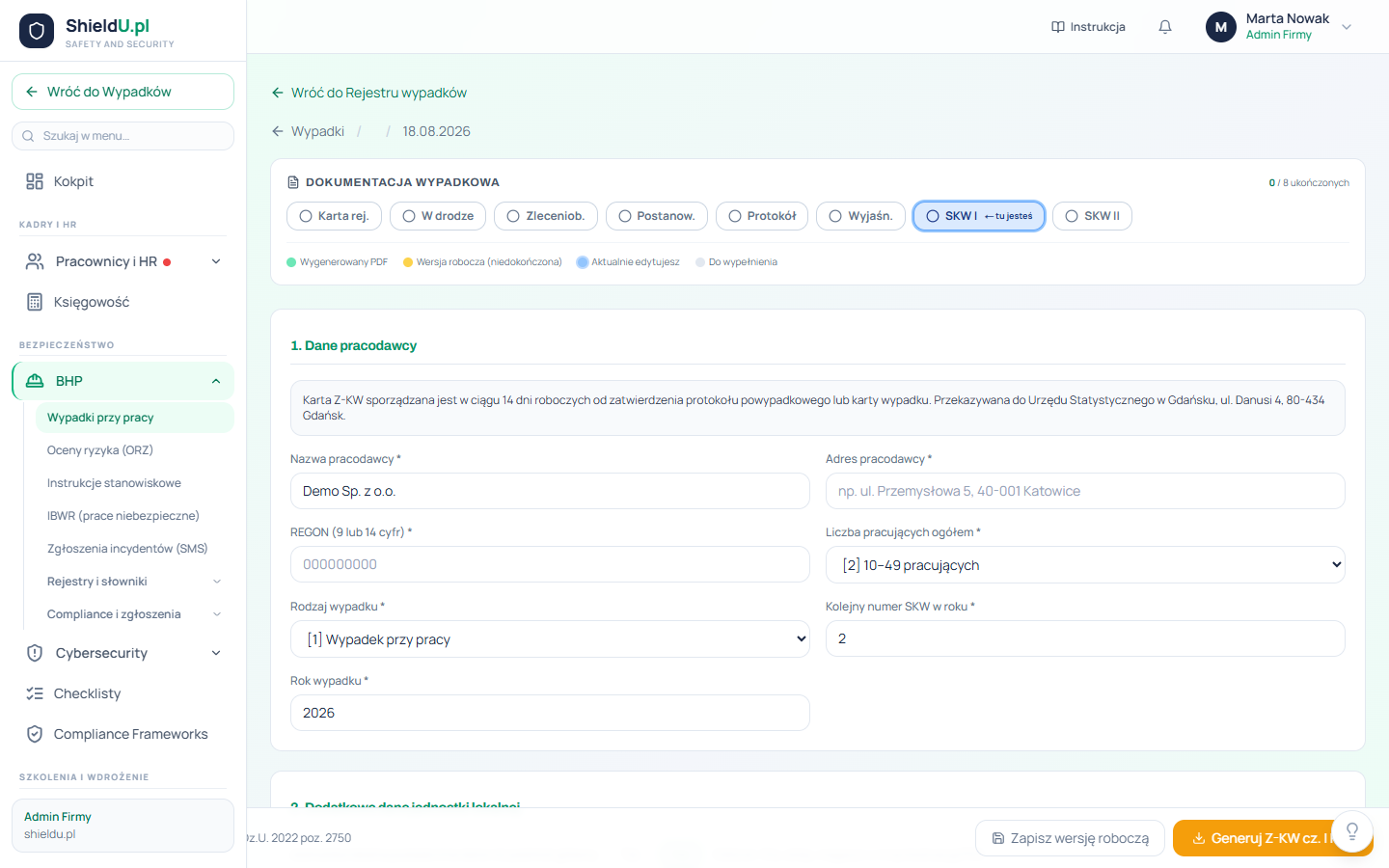Click the Checklisty list icon
This screenshot has height=868, width=1389.
(35, 693)
